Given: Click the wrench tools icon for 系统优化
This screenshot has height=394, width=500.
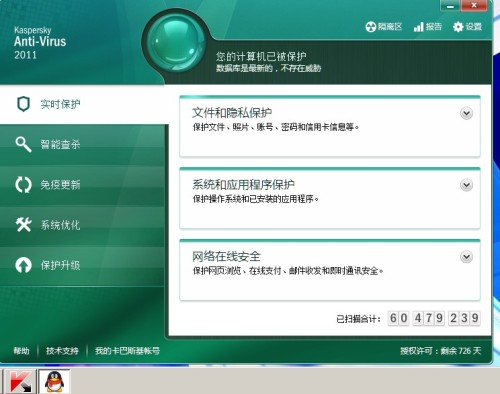Looking at the screenshot, I should click(x=23, y=225).
